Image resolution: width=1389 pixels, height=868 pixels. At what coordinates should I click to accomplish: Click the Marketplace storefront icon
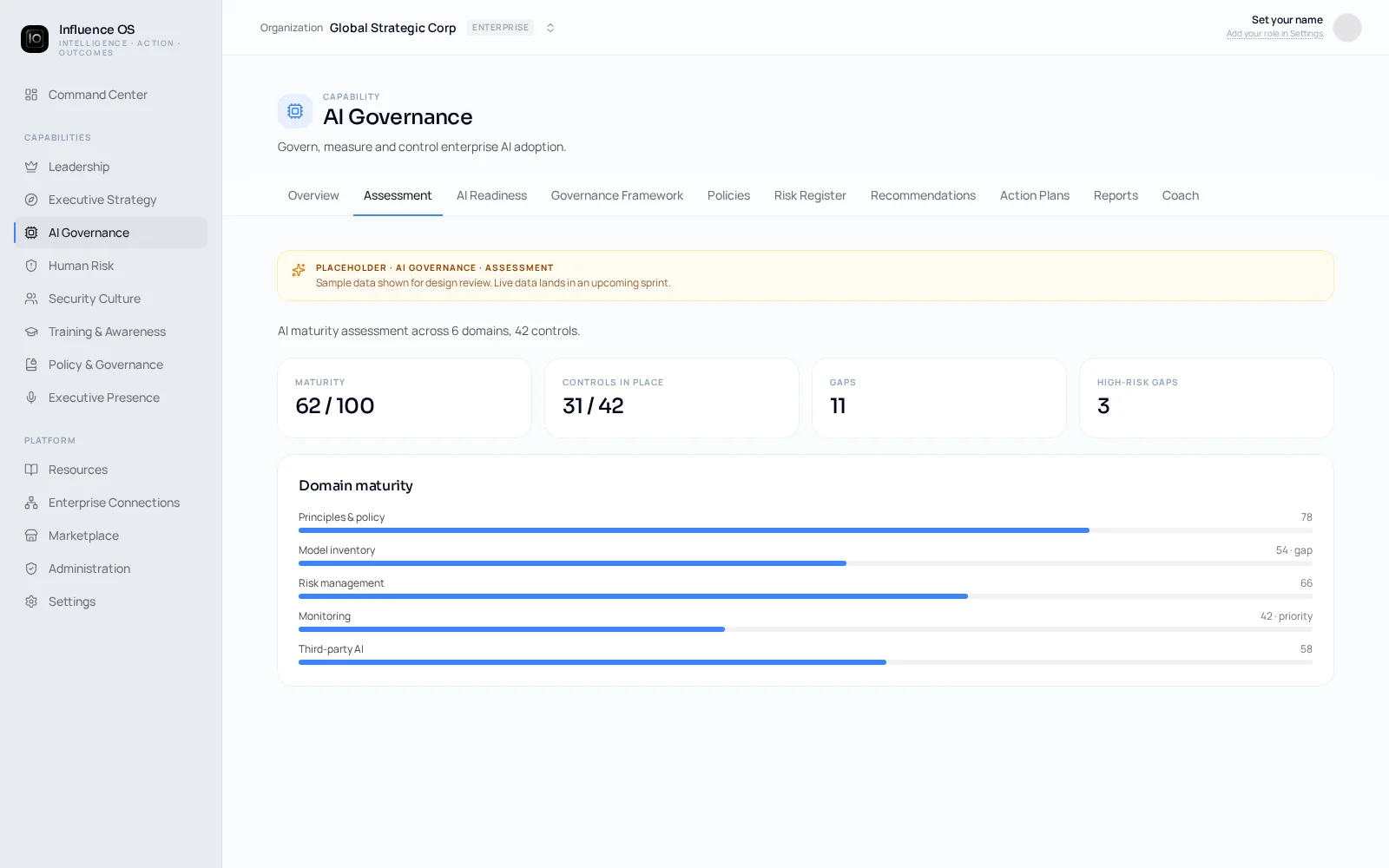[31, 536]
